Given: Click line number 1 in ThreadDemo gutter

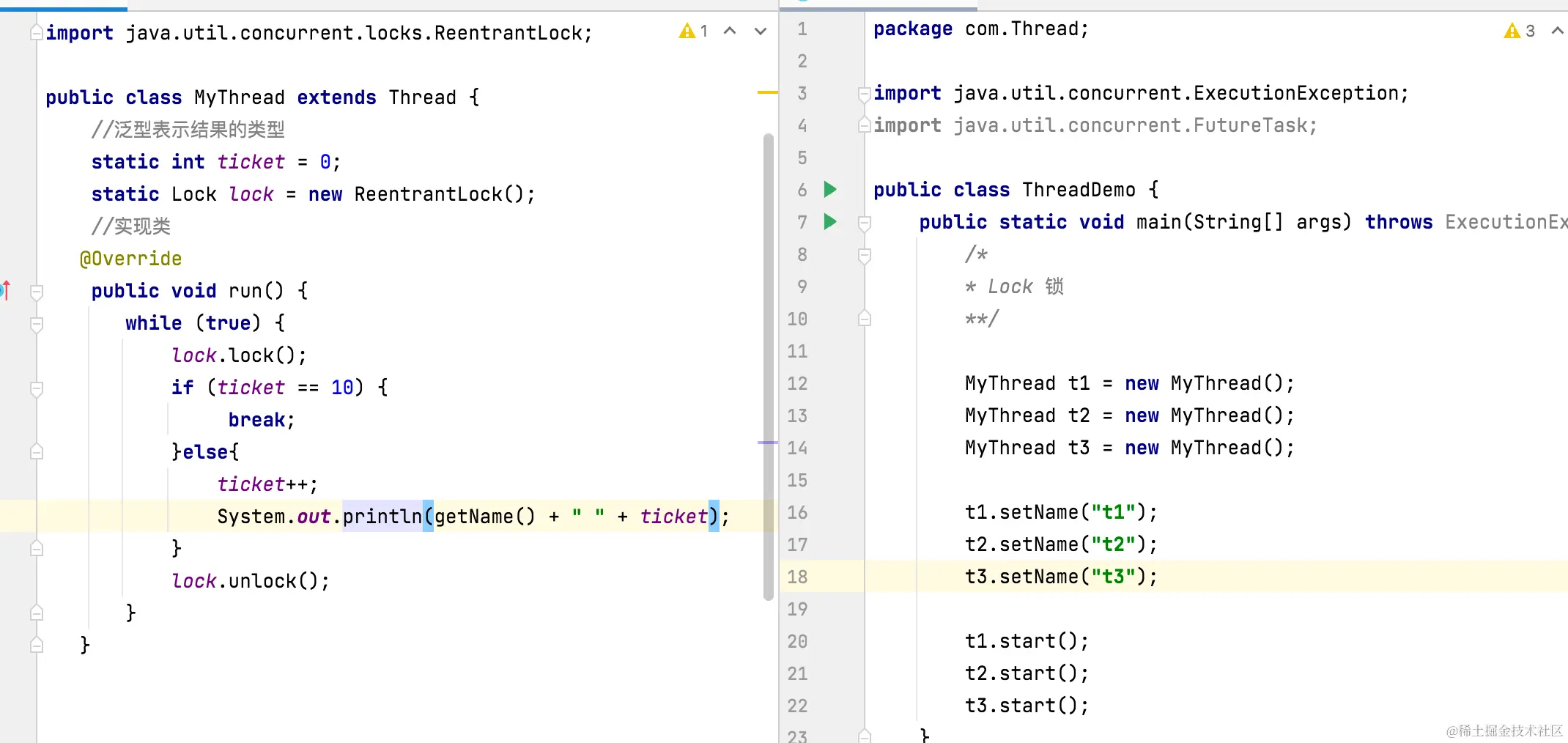Looking at the screenshot, I should [x=802, y=29].
